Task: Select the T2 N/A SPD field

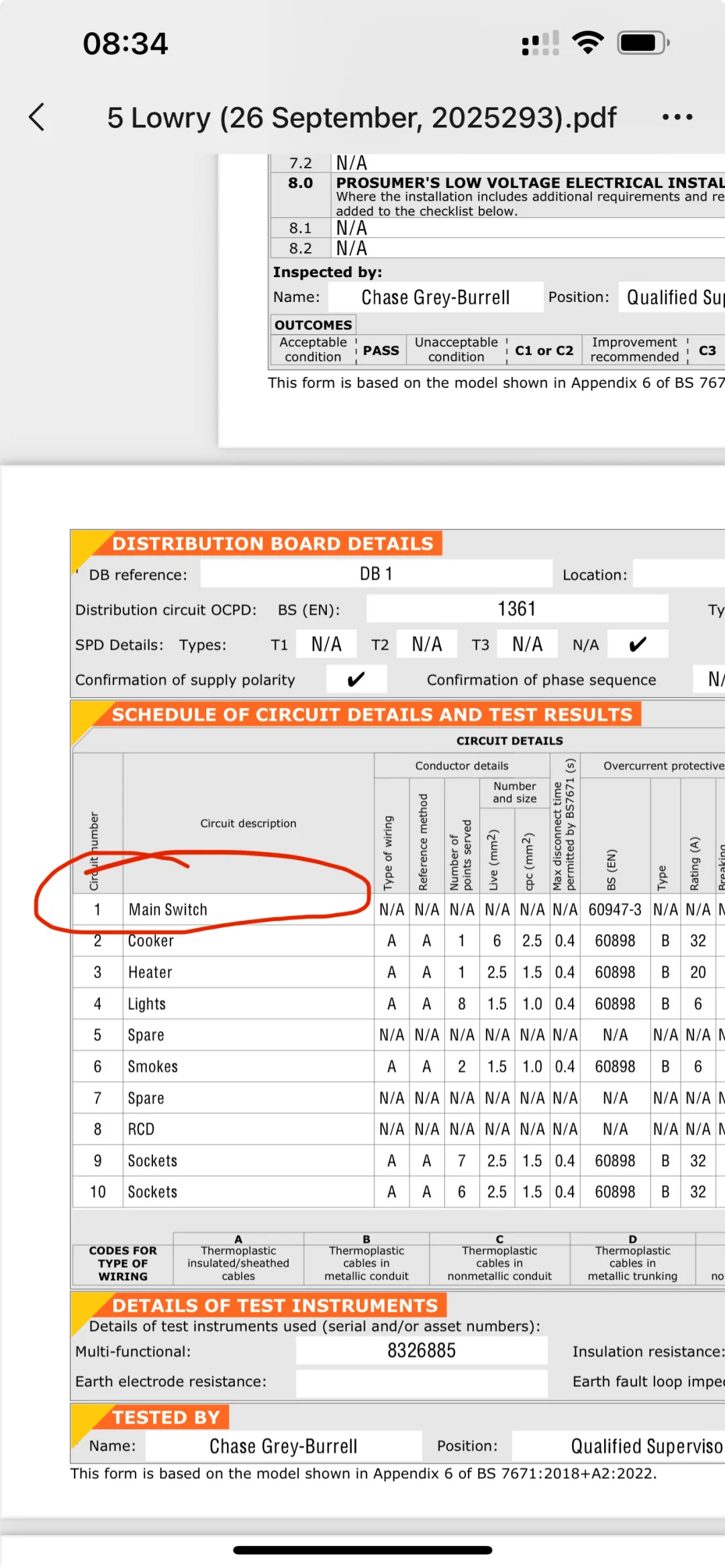Action: pyautogui.click(x=427, y=644)
